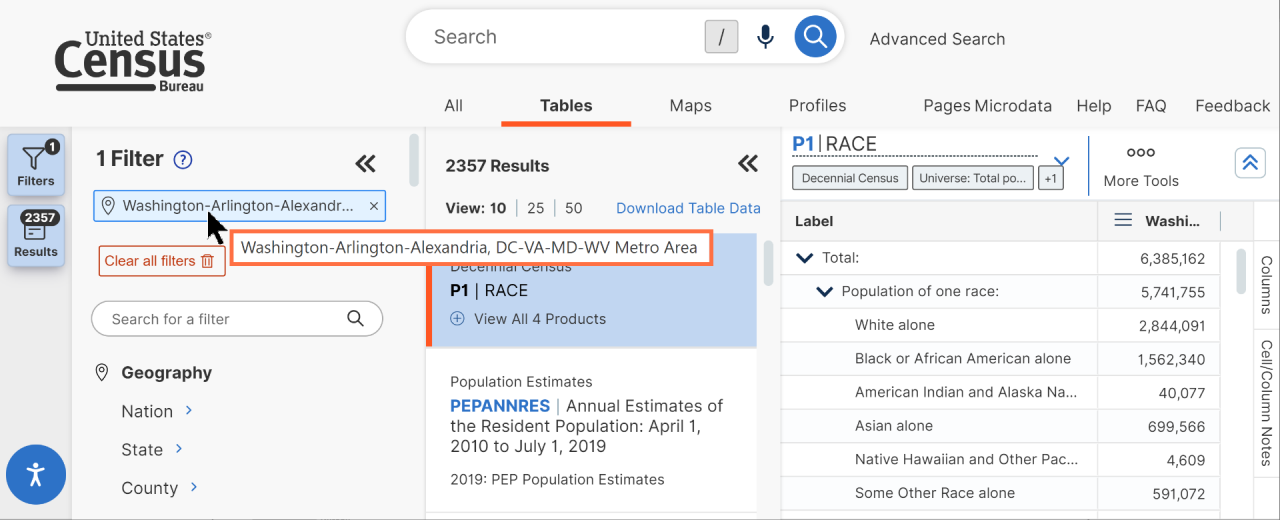
Task: Collapse the Filter panel with double chevron
Action: pyautogui.click(x=365, y=164)
